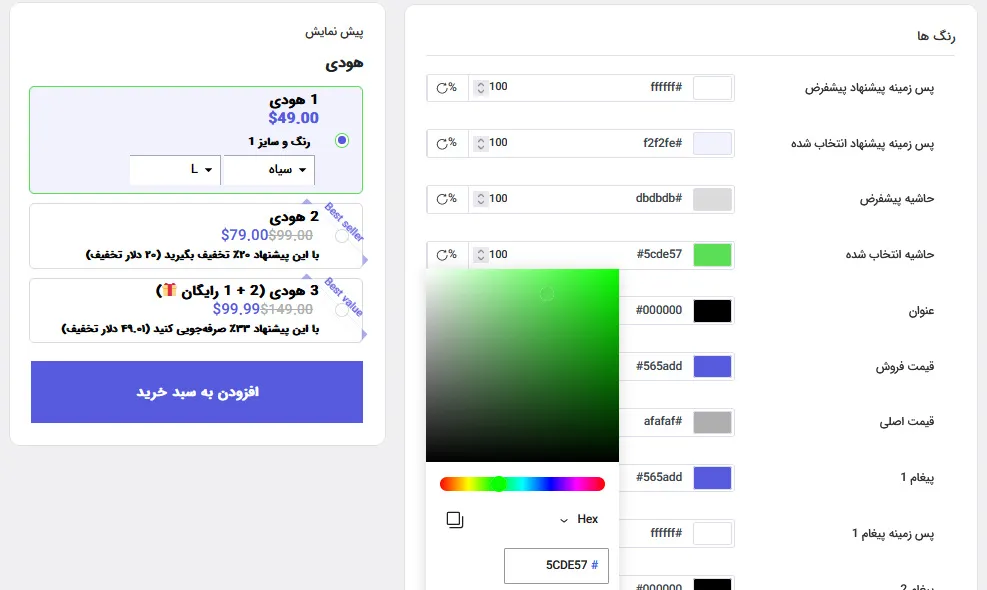Click the حاشیه انتخاب شده label
987x590 pixels.
point(889,254)
